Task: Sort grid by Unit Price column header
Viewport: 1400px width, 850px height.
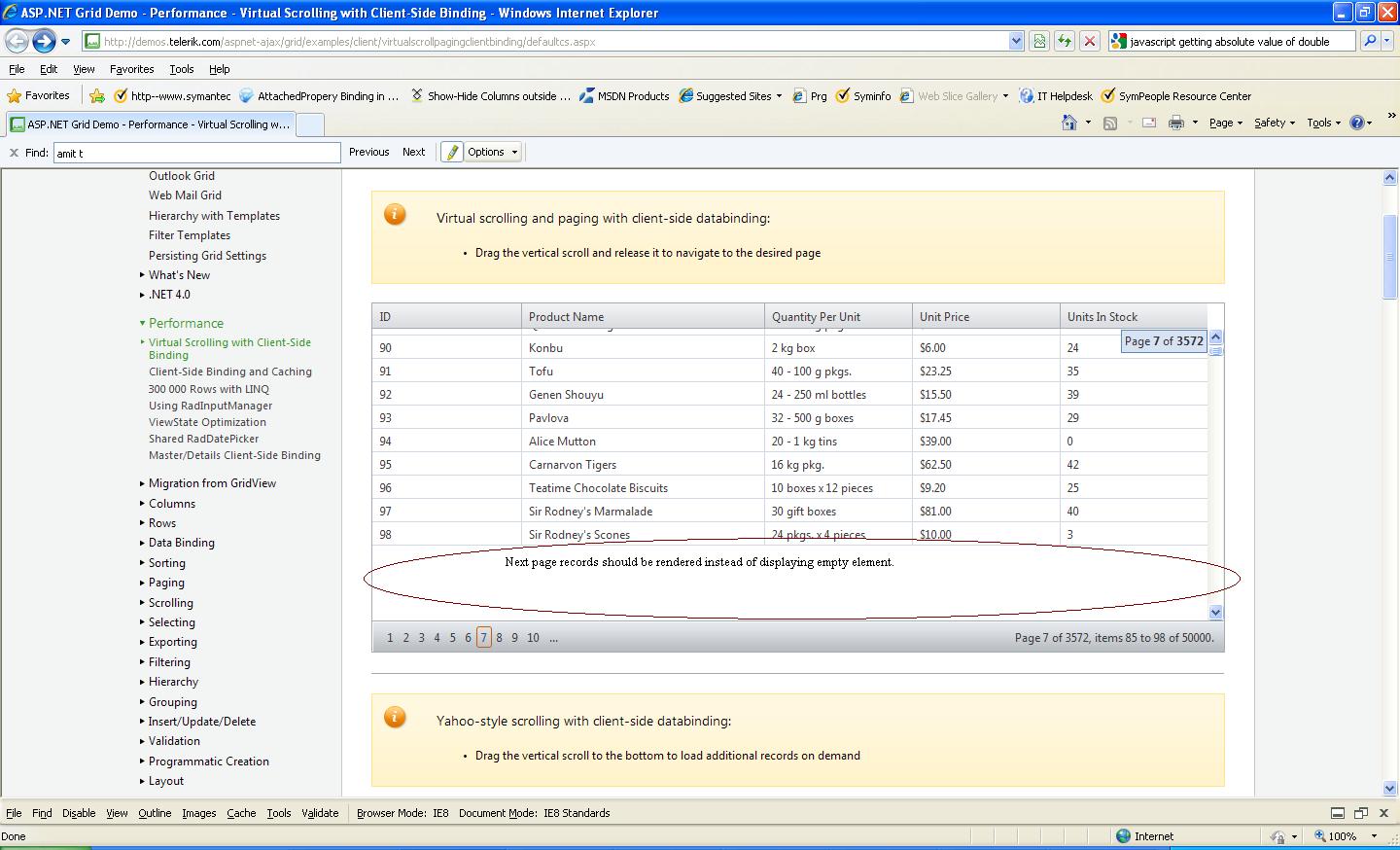Action: pyautogui.click(x=944, y=317)
